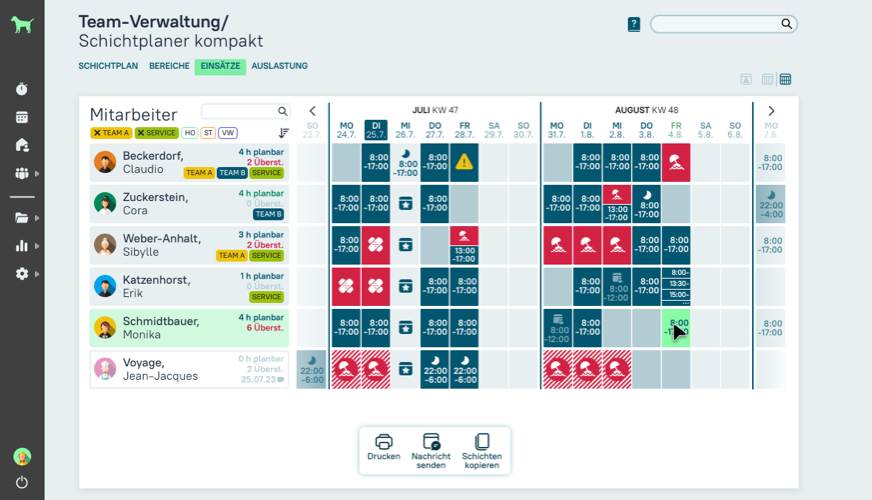
Task: Switch to the Auslastung tab
Action: pos(279,66)
